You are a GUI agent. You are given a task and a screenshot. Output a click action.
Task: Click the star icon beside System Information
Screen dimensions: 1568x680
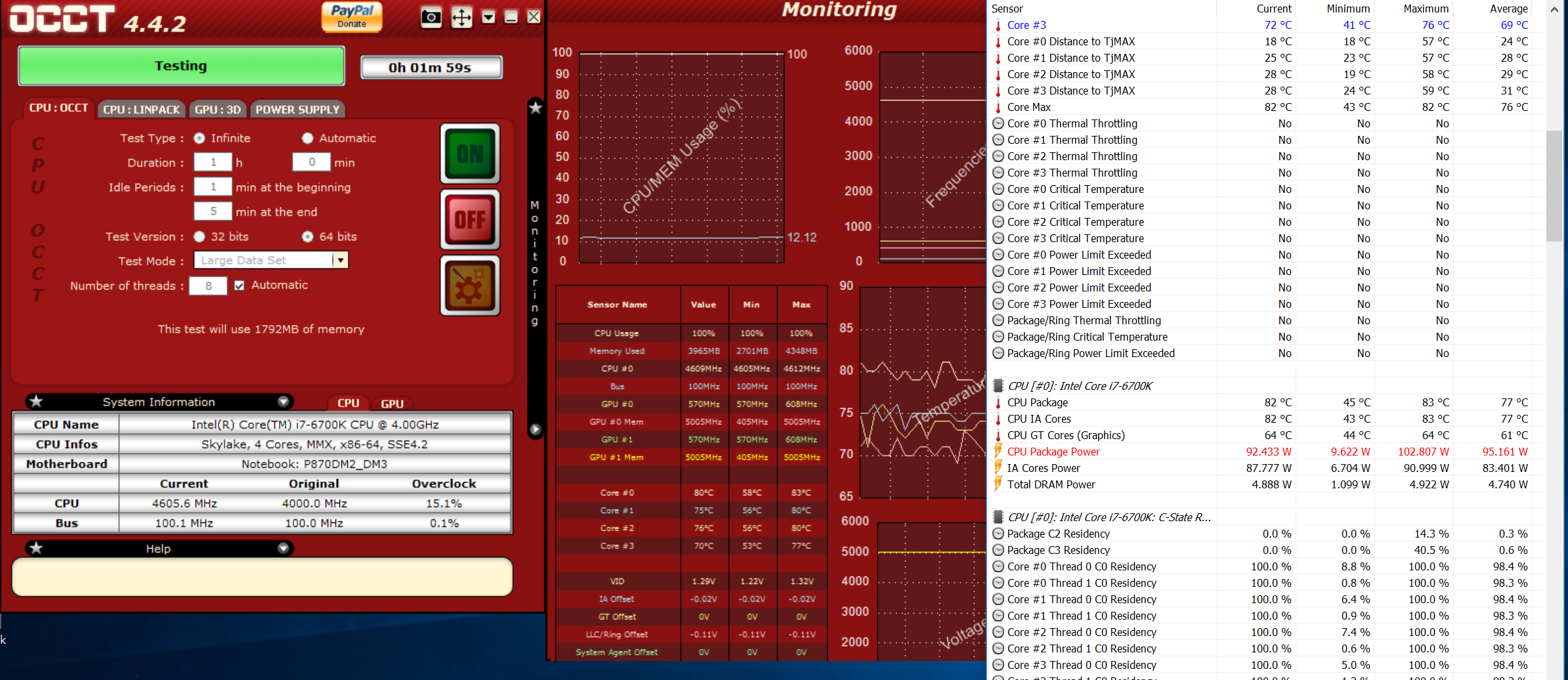pyautogui.click(x=36, y=401)
